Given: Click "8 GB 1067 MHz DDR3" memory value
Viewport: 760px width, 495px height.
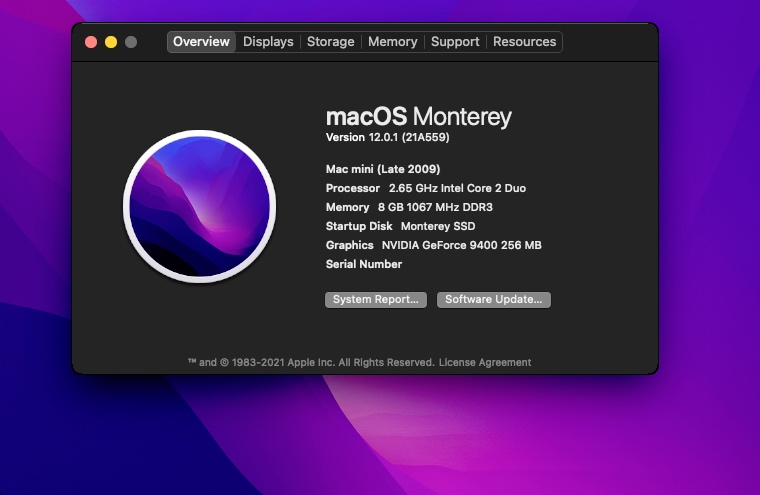Looking at the screenshot, I should [435, 207].
